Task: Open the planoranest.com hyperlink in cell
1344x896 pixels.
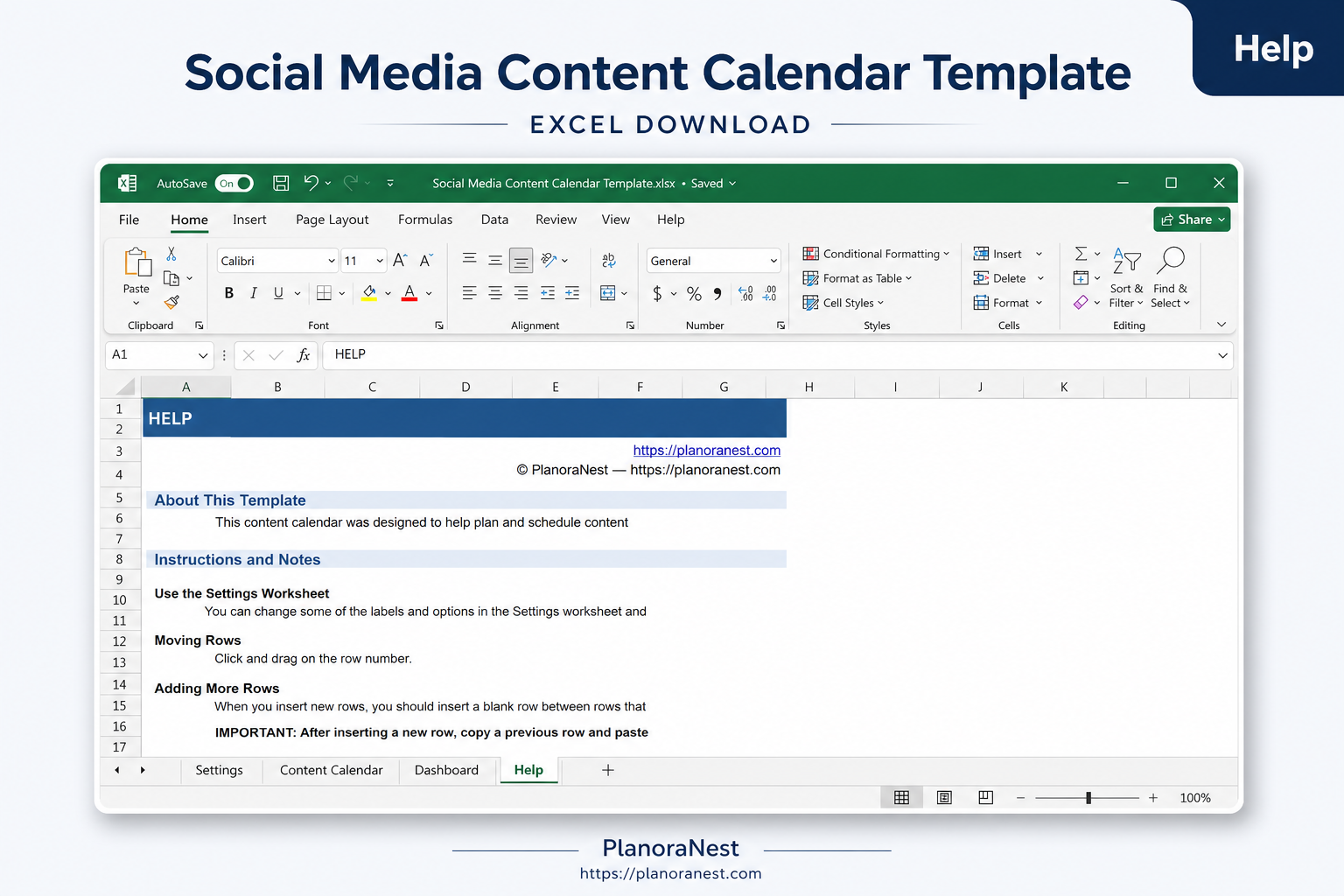Action: coord(706,450)
